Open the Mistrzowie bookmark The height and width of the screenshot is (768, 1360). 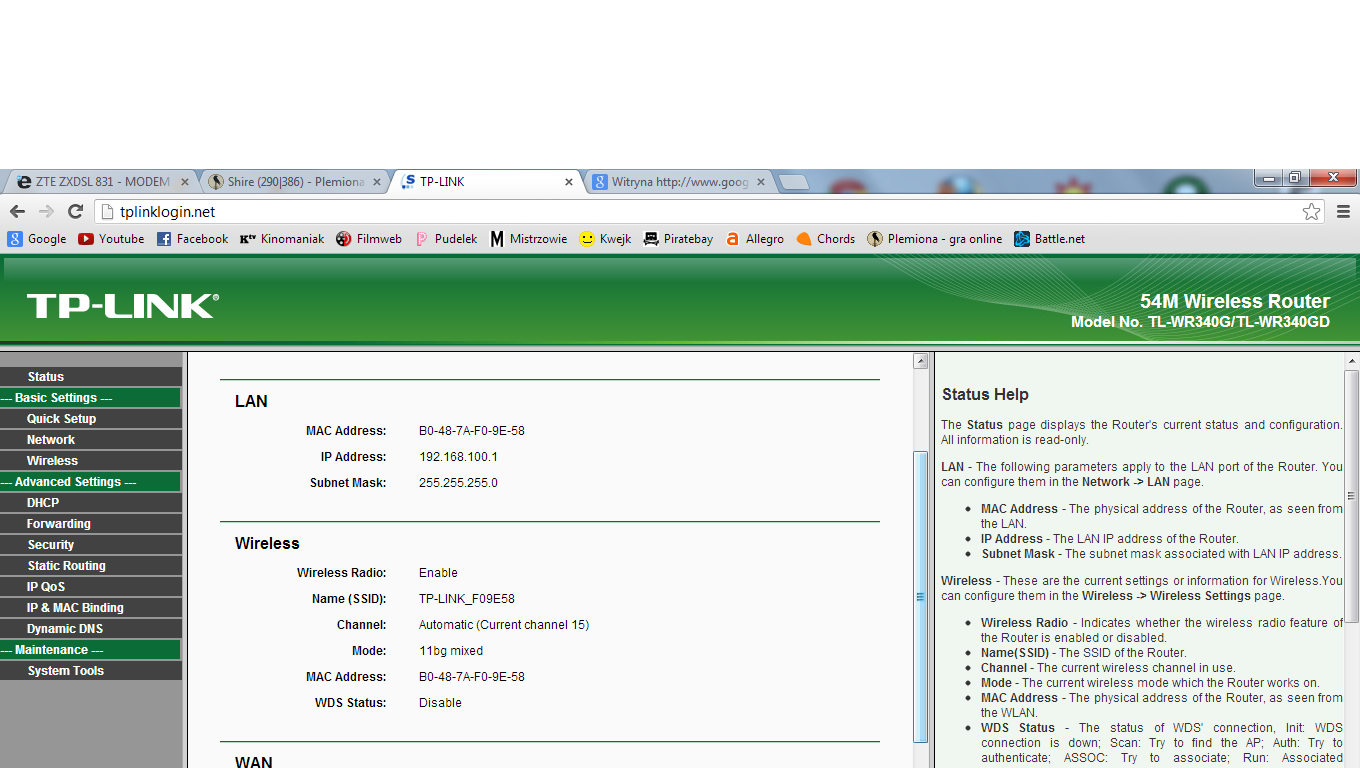528,239
